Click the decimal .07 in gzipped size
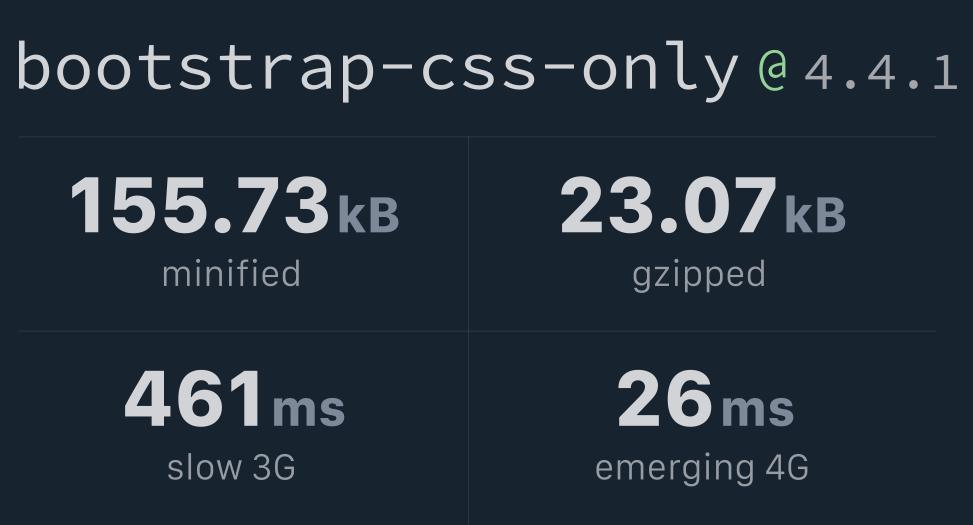Image resolution: width=973 pixels, height=525 pixels. click(719, 205)
